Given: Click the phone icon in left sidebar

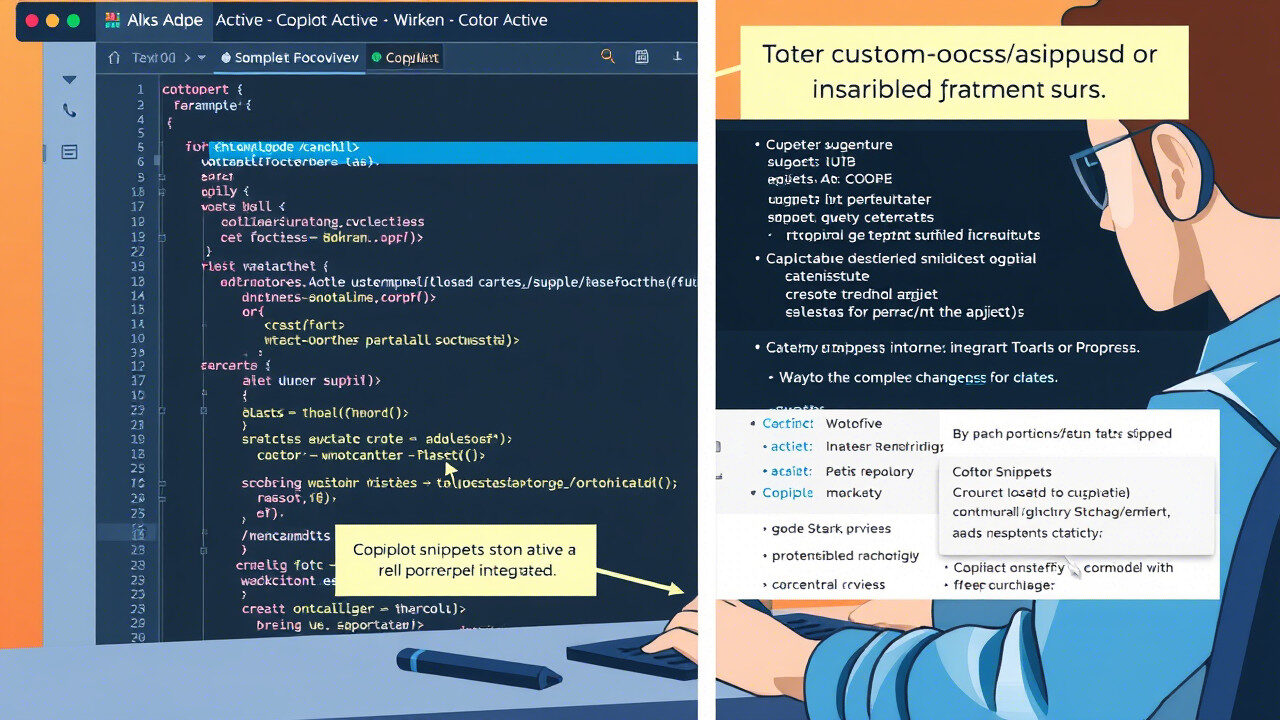Looking at the screenshot, I should [69, 111].
